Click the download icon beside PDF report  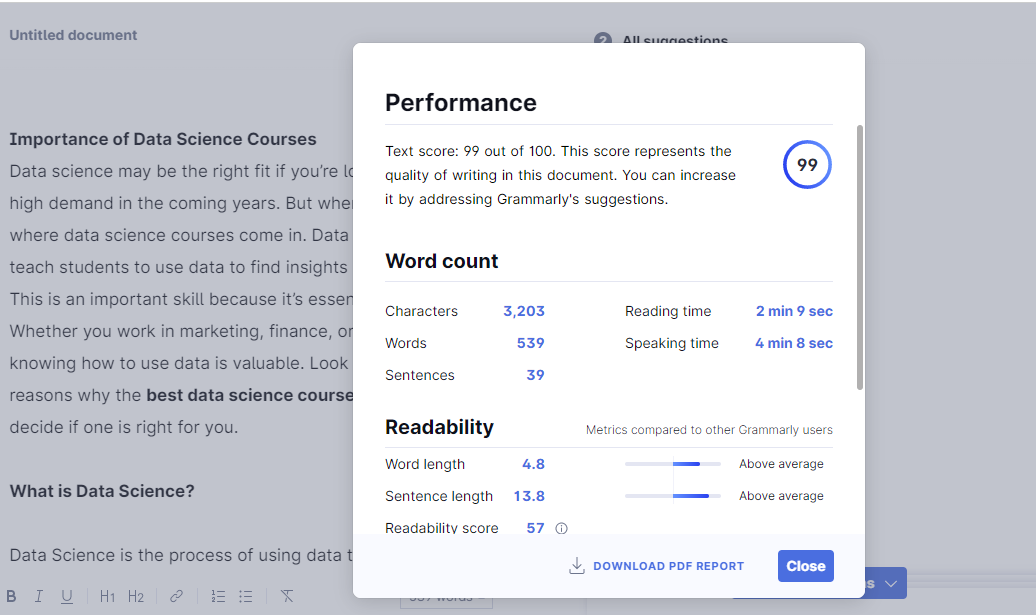(576, 566)
